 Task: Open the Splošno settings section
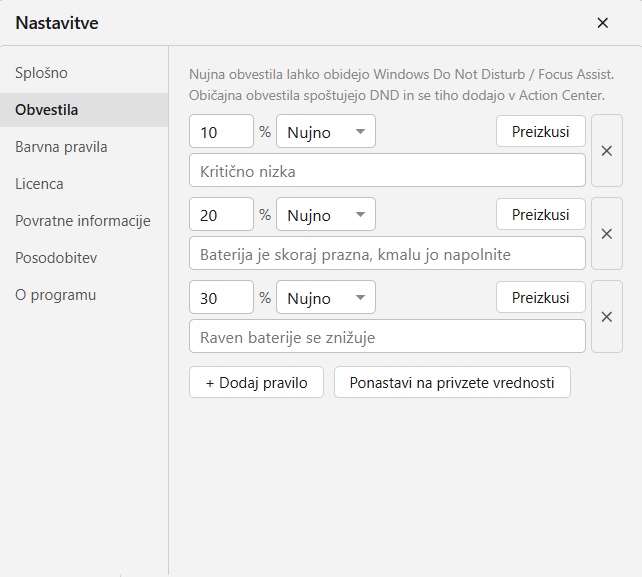pyautogui.click(x=84, y=73)
